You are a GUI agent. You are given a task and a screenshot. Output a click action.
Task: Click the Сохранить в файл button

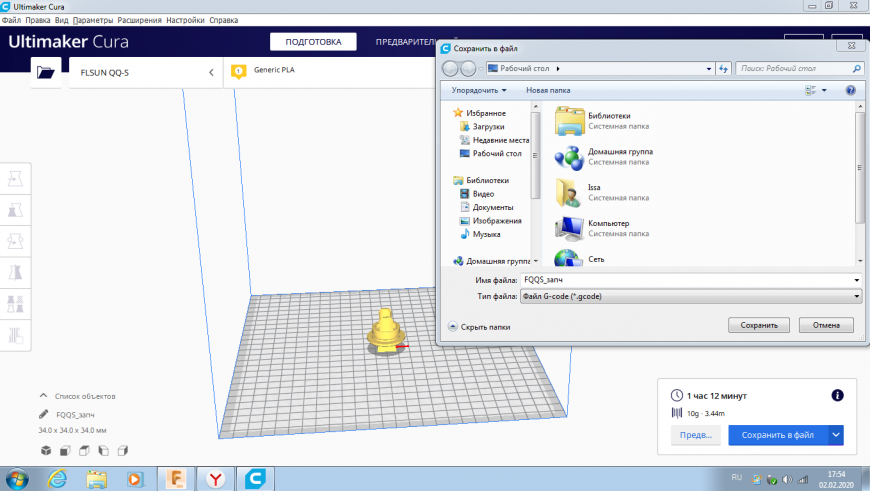coord(778,435)
